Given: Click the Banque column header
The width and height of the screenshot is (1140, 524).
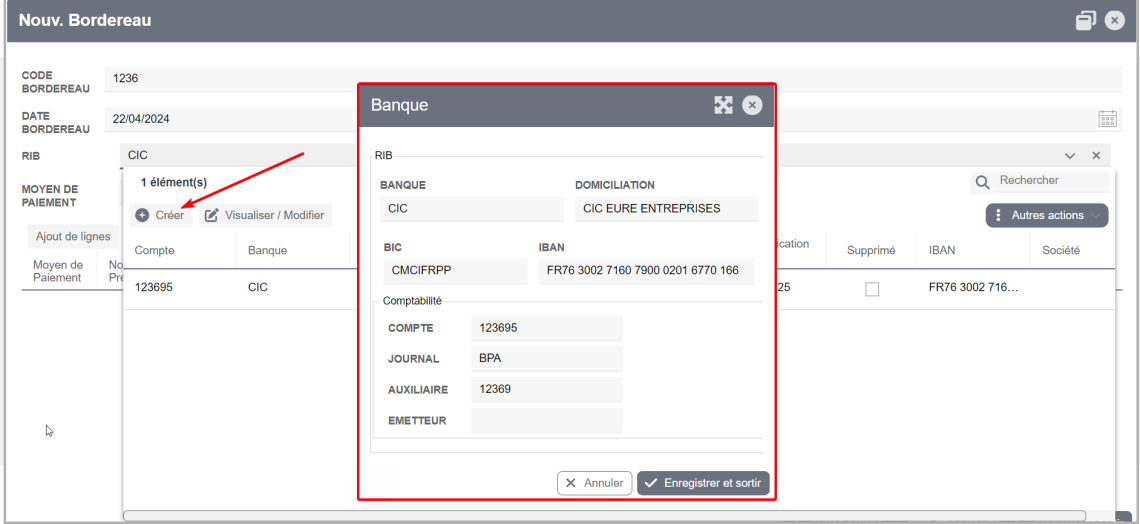Looking at the screenshot, I should coord(268,250).
